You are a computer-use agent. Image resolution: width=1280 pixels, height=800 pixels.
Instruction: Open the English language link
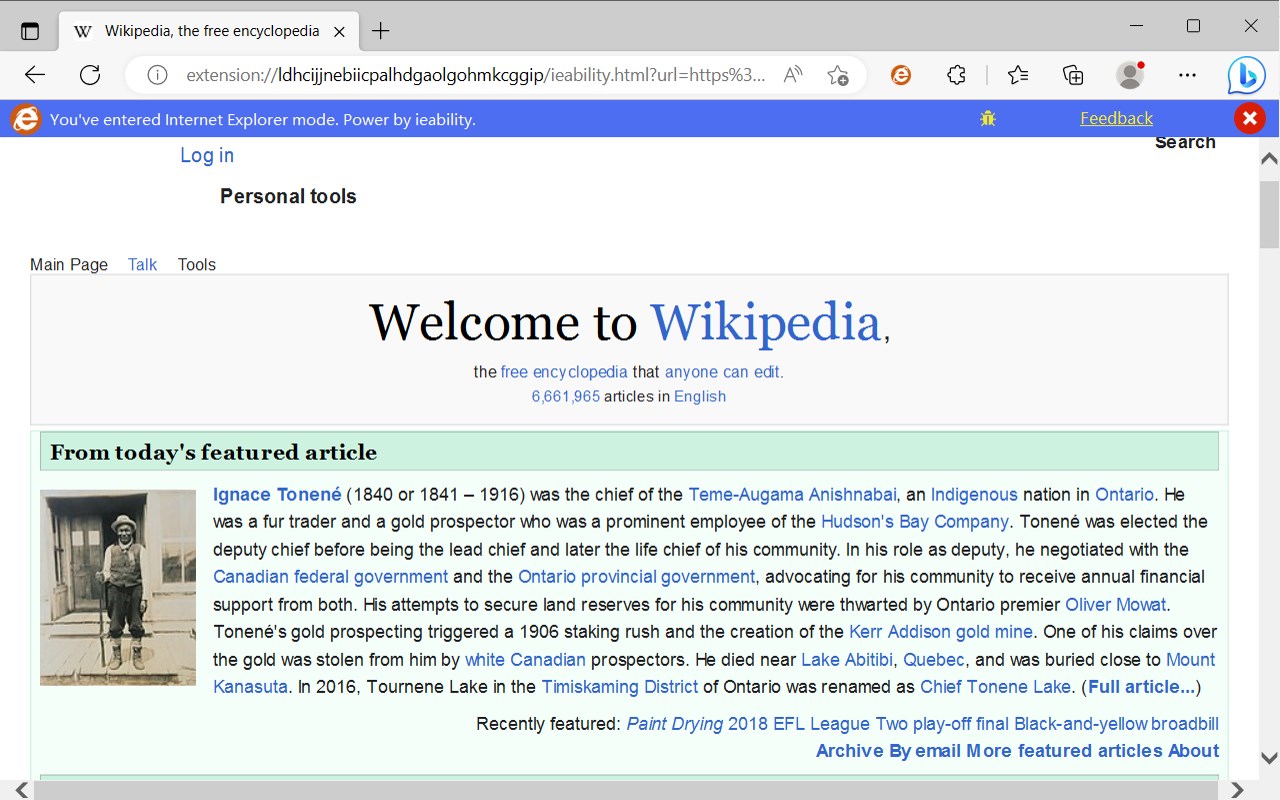point(700,396)
